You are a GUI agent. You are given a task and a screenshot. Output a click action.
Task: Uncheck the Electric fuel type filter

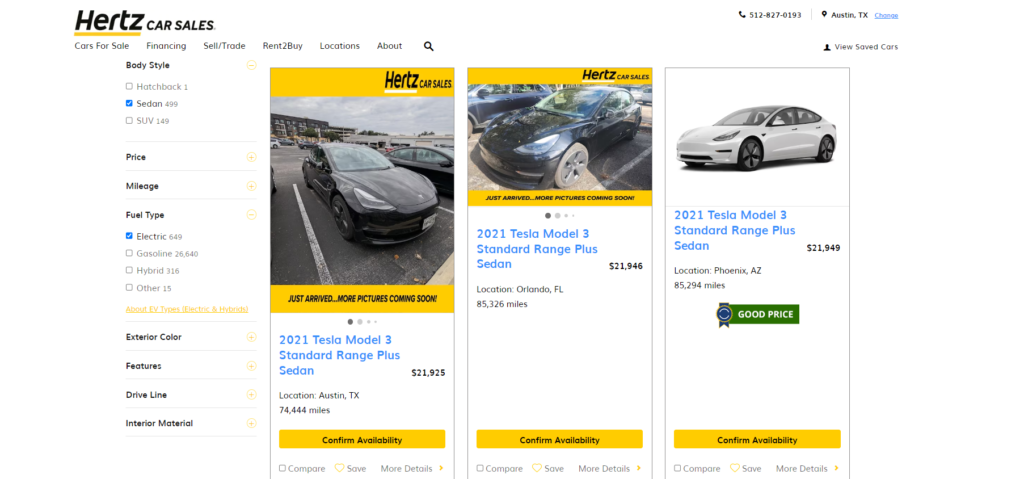129,236
